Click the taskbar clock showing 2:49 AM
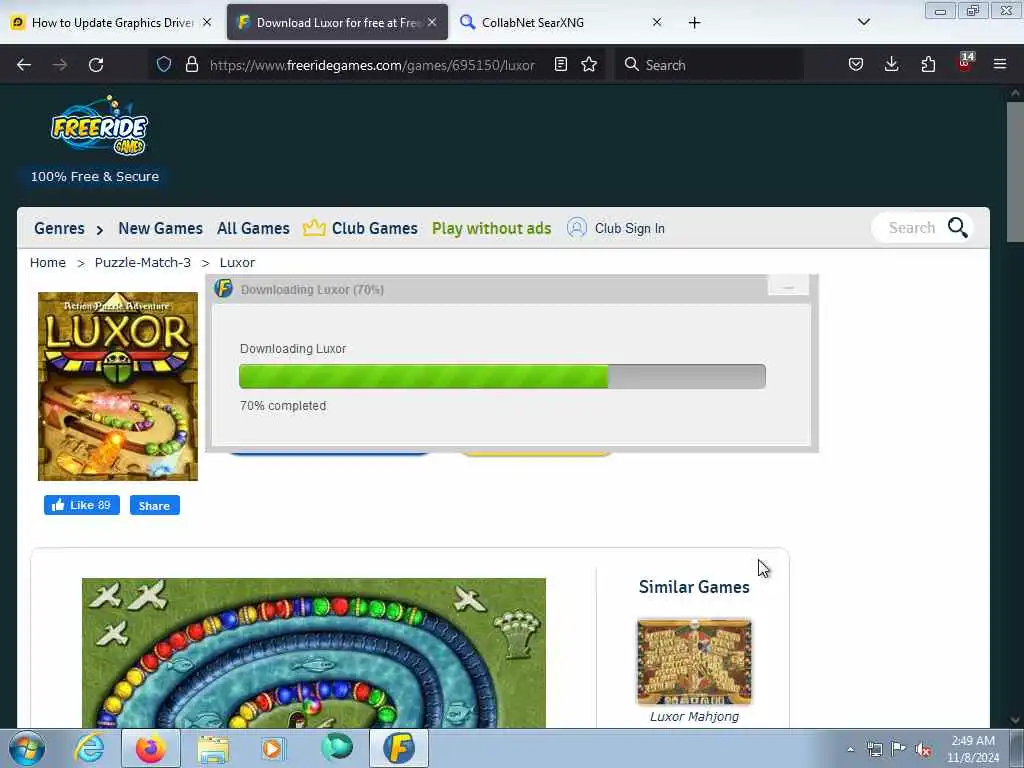Screen dimensions: 1024x768 [x=973, y=749]
